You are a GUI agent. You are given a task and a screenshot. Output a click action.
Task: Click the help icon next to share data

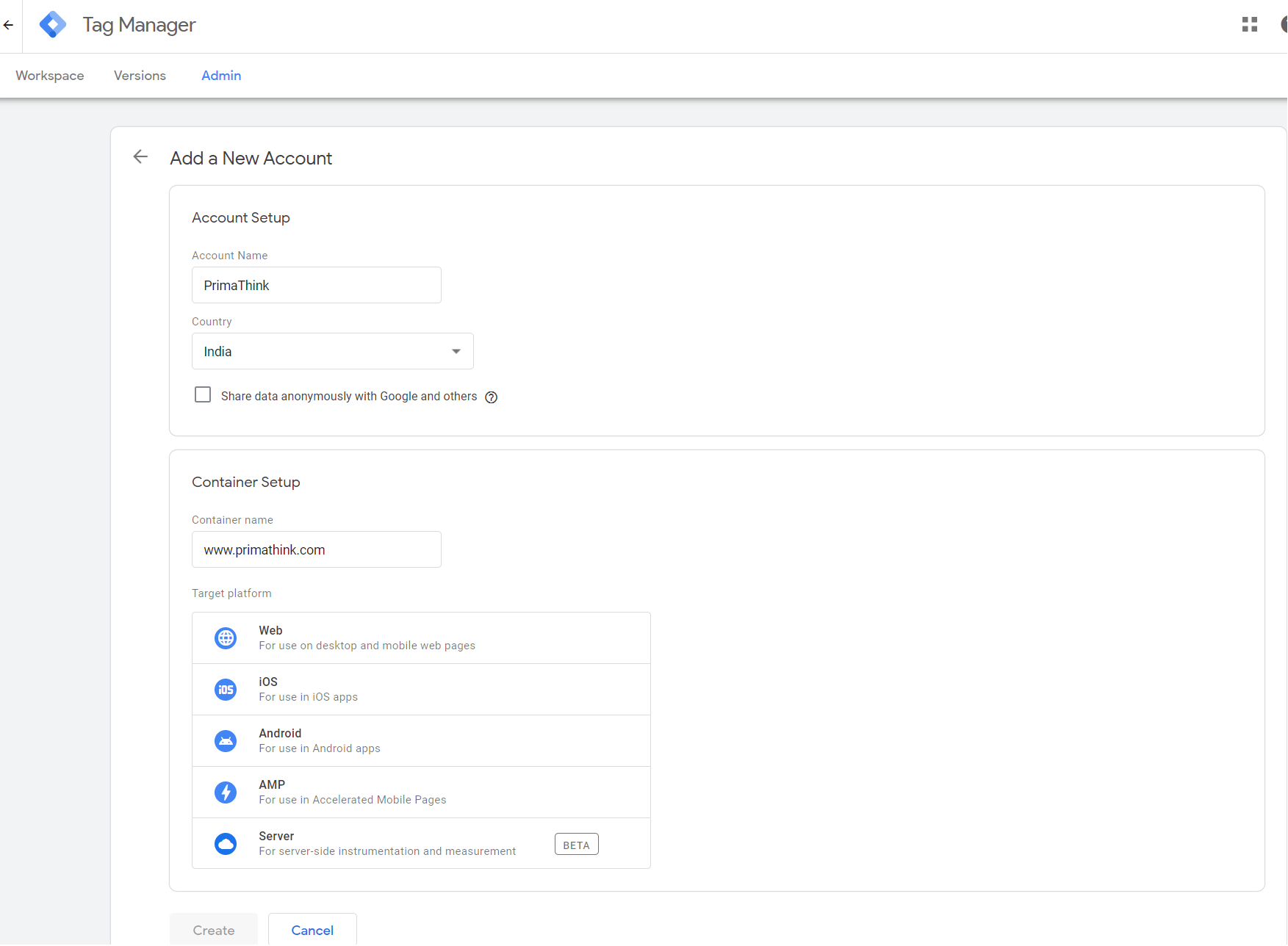(x=492, y=397)
